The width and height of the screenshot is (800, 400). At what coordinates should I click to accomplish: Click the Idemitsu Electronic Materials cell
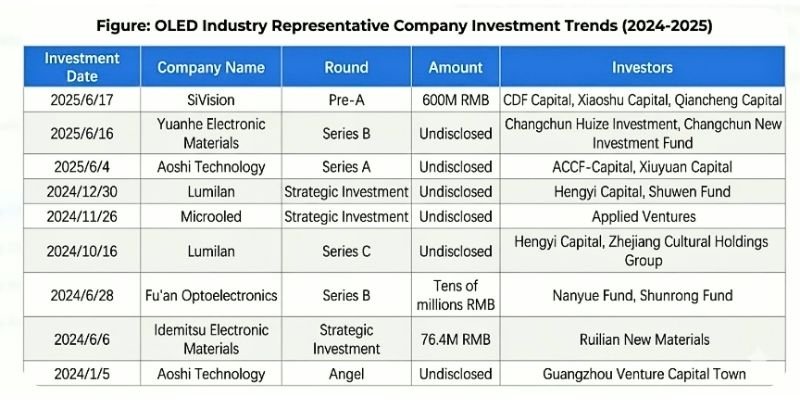pos(211,339)
